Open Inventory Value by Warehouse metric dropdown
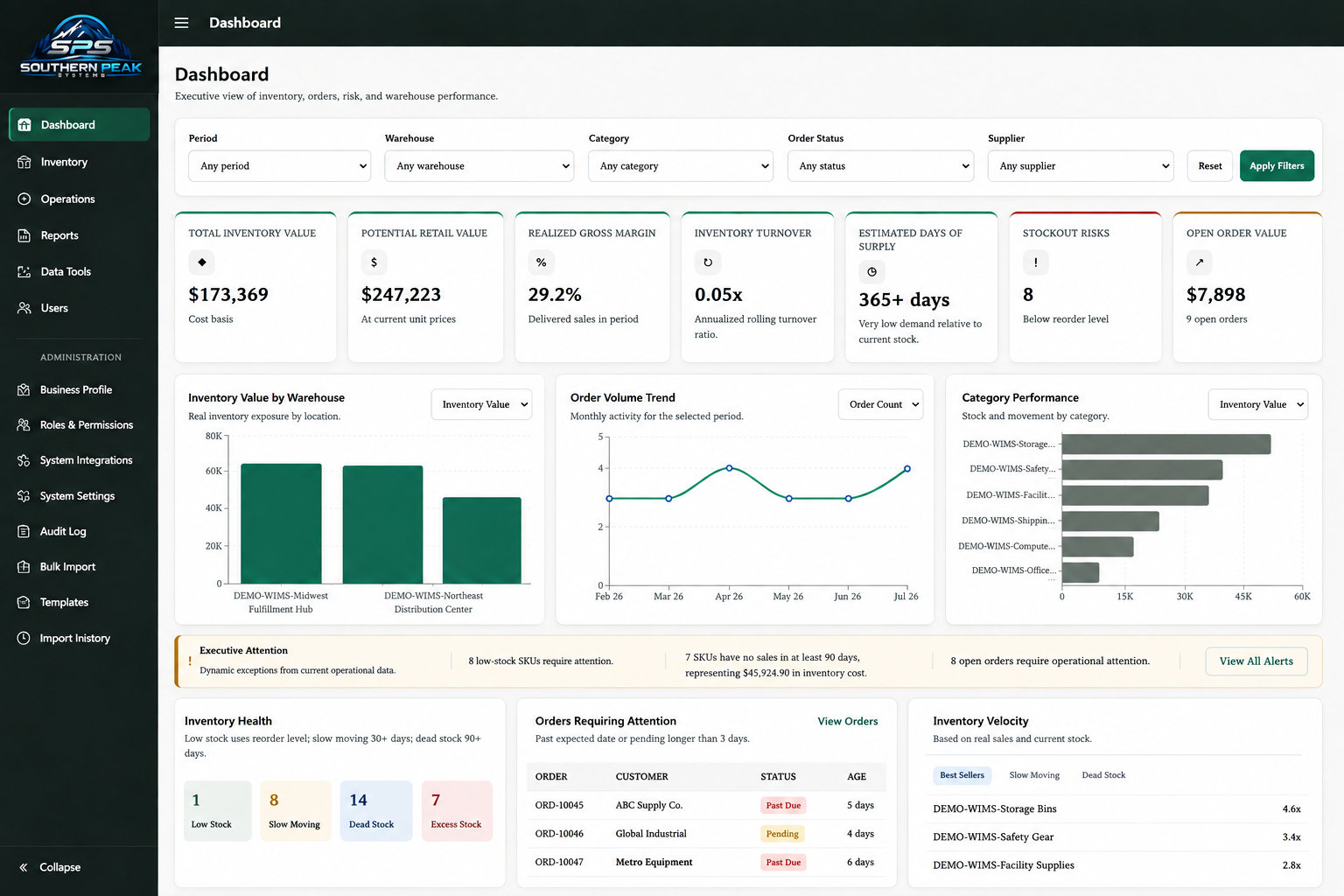 point(482,404)
